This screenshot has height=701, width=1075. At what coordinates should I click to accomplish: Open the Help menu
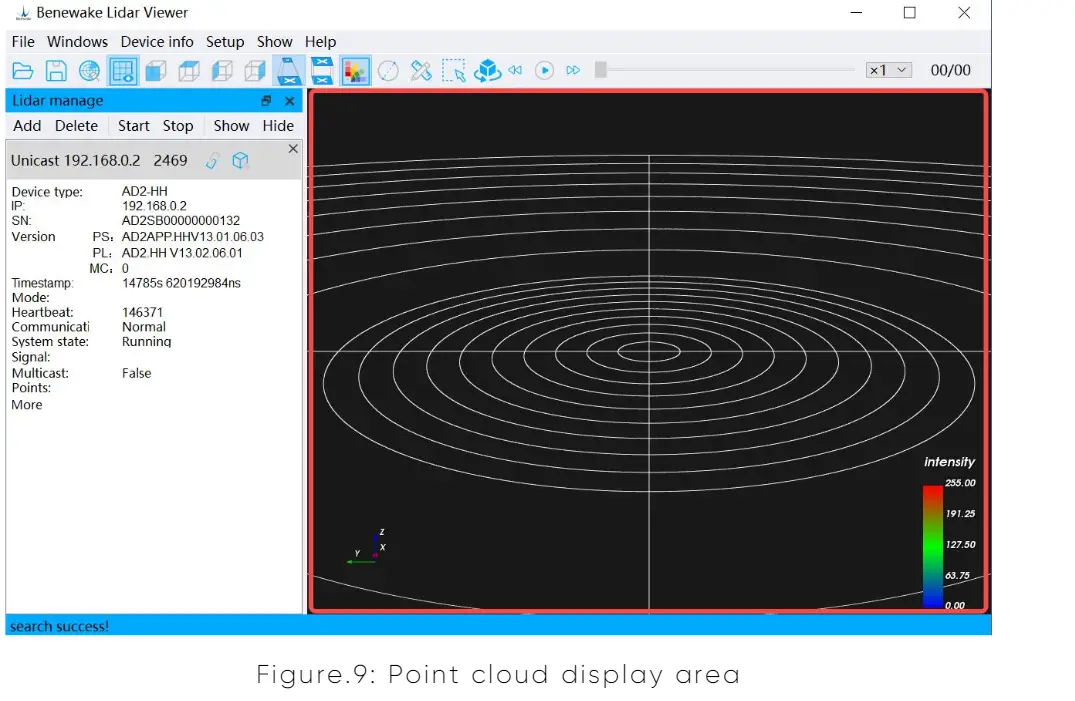(x=321, y=42)
